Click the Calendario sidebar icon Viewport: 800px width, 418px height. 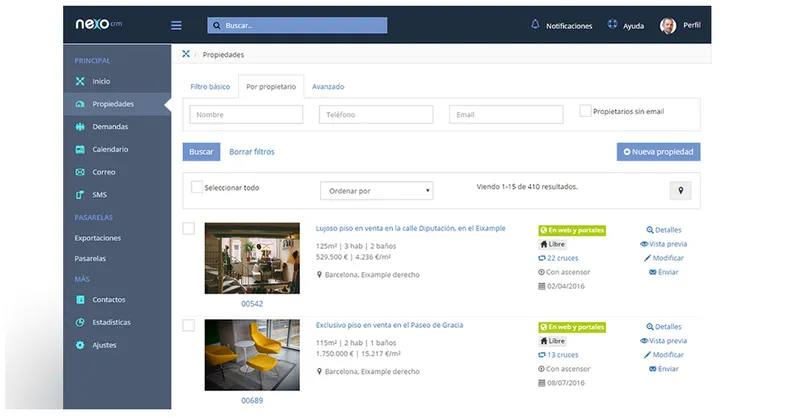coord(80,150)
